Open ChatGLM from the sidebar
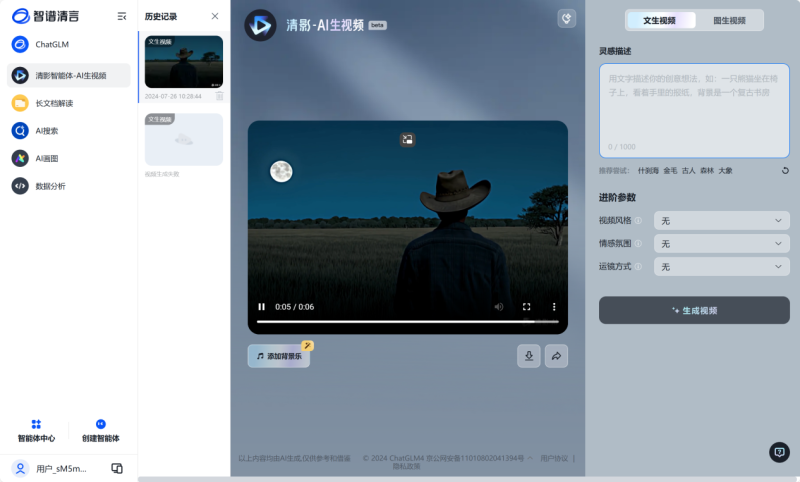The width and height of the screenshot is (800, 482). [x=69, y=44]
